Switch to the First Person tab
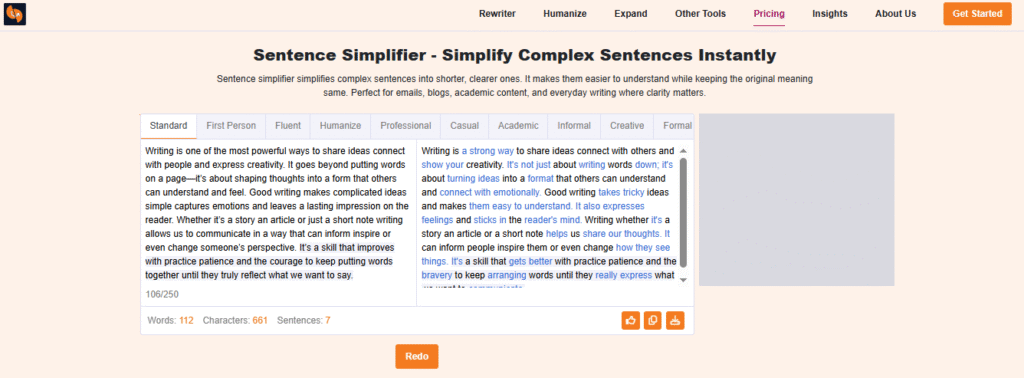The width and height of the screenshot is (1024, 378). [231, 126]
